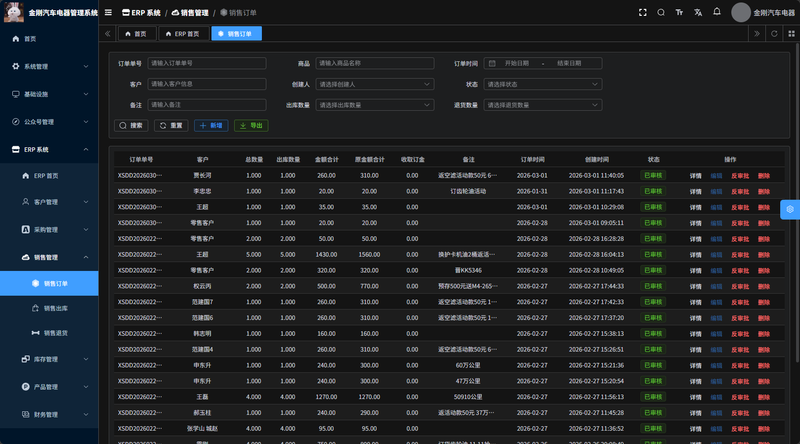Toggle fullscreen mode icon in header
The width and height of the screenshot is (800, 444).
click(x=643, y=12)
